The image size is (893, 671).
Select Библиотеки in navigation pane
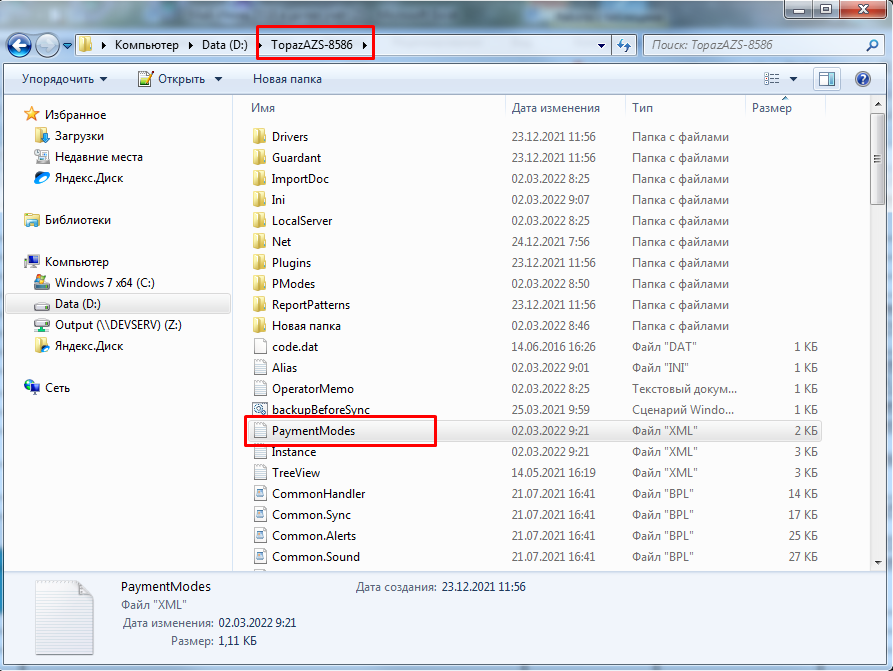(77, 220)
